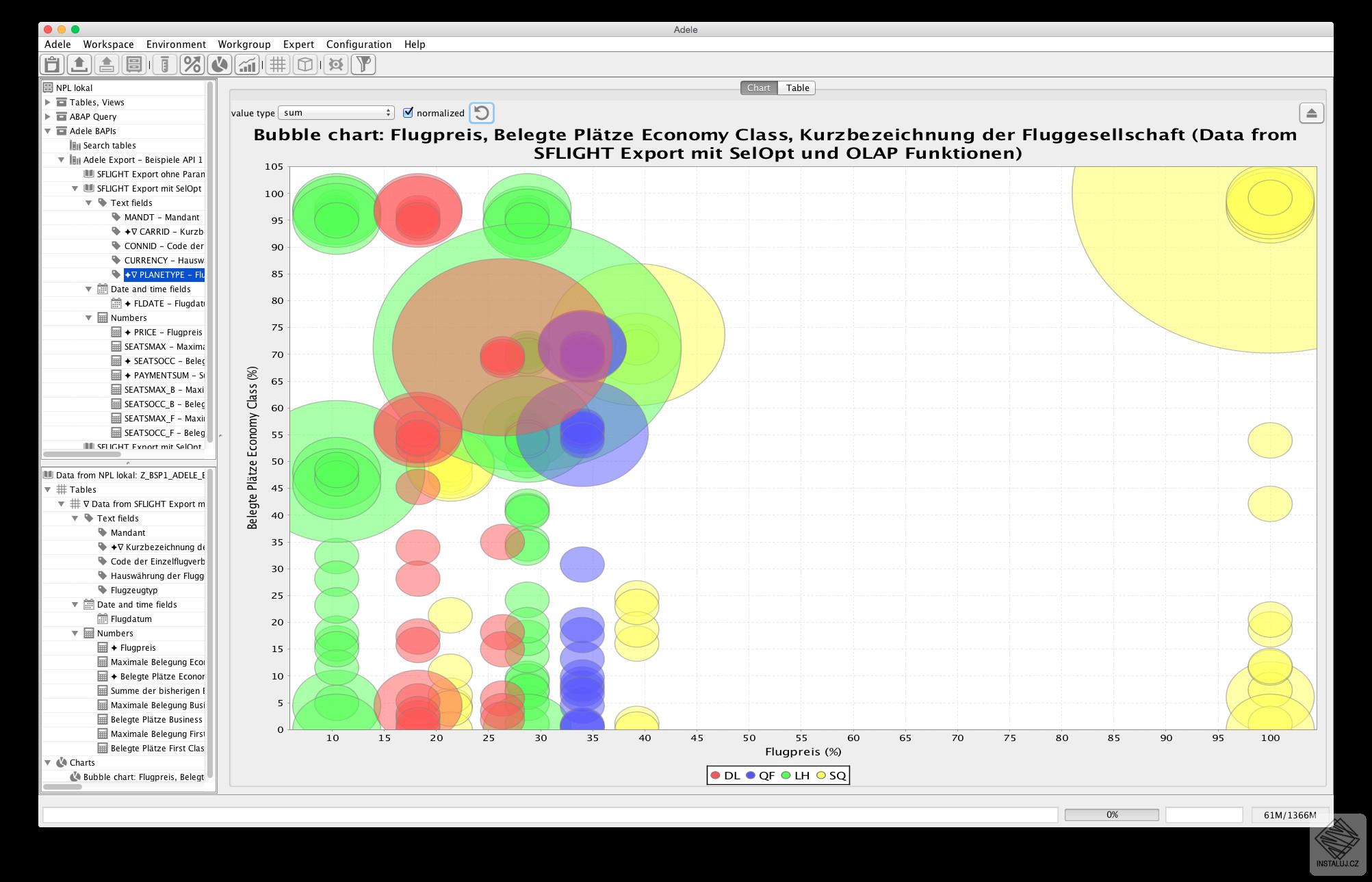Collapse the Charts node in lower tree

click(x=48, y=762)
